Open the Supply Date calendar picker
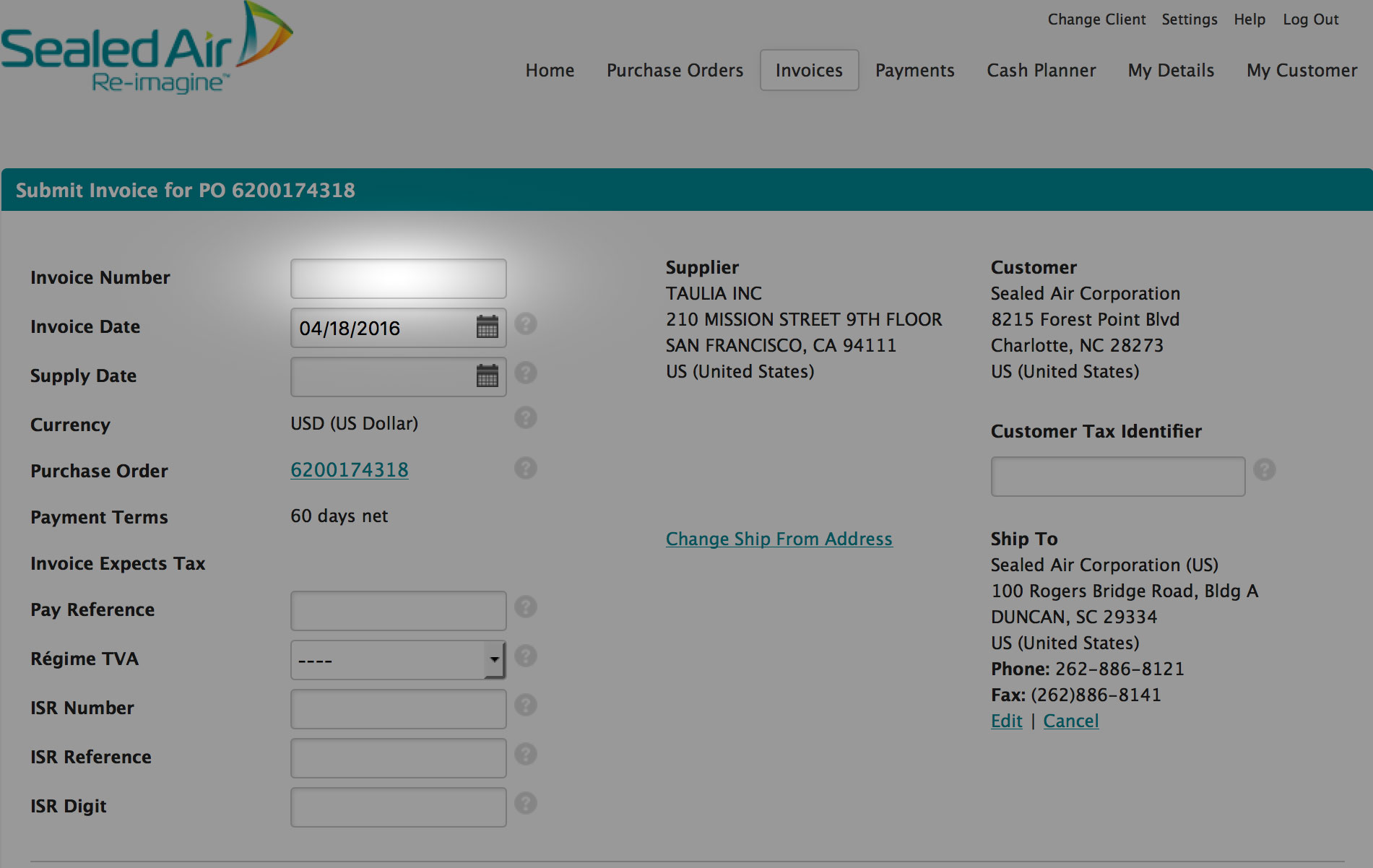1373x868 pixels. click(488, 376)
